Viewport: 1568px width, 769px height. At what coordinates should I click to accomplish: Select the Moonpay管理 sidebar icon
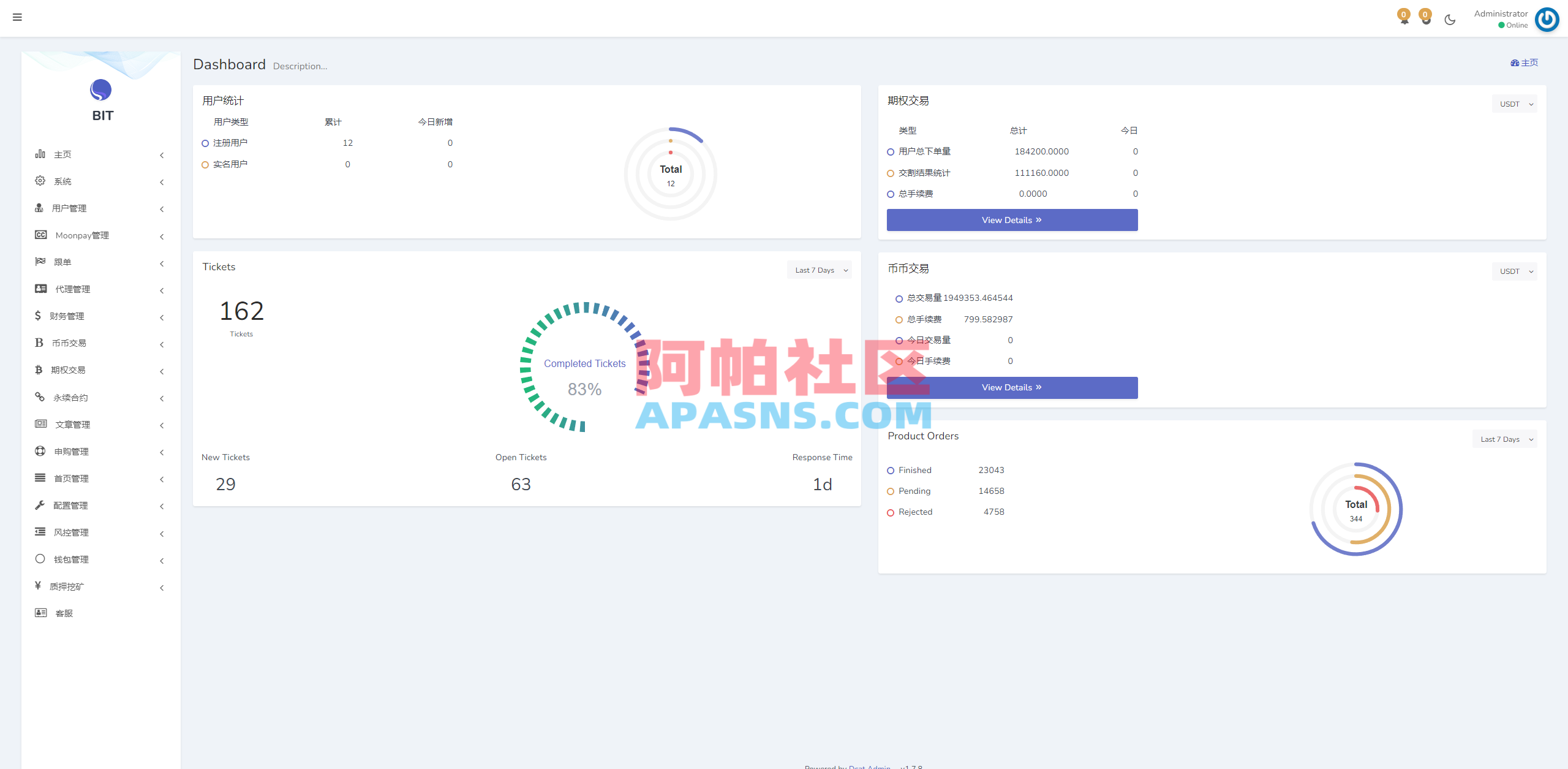click(40, 235)
